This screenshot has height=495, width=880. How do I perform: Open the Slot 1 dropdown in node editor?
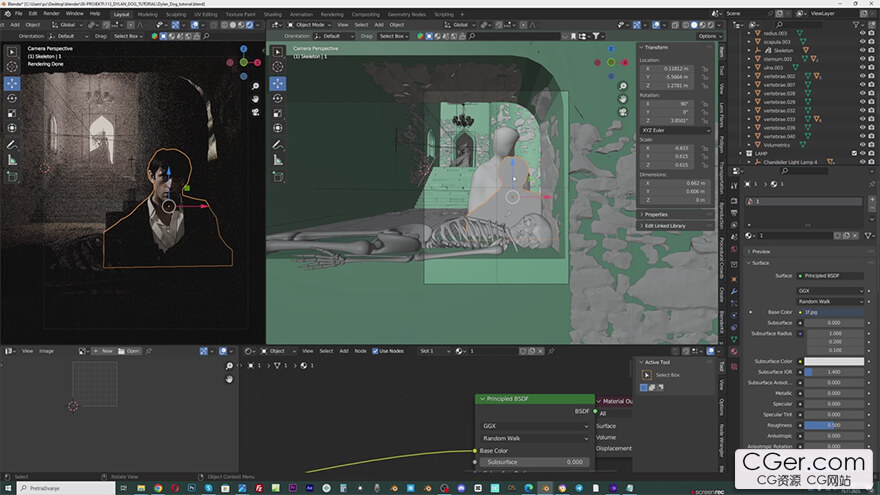pos(434,351)
